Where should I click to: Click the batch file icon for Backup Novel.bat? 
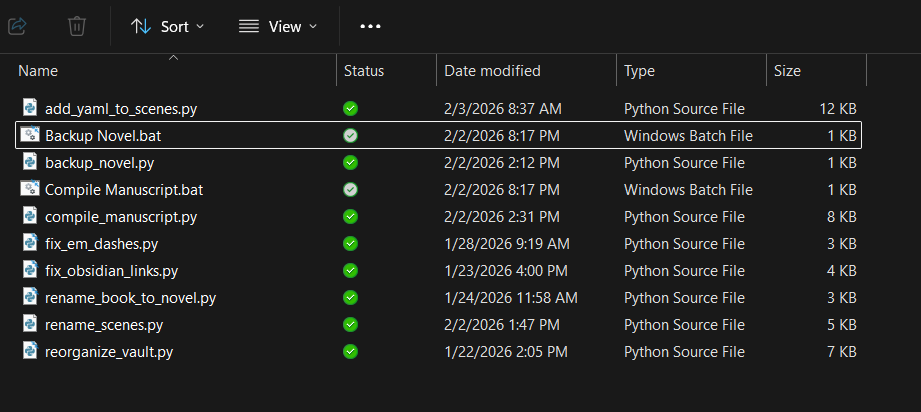click(30, 135)
